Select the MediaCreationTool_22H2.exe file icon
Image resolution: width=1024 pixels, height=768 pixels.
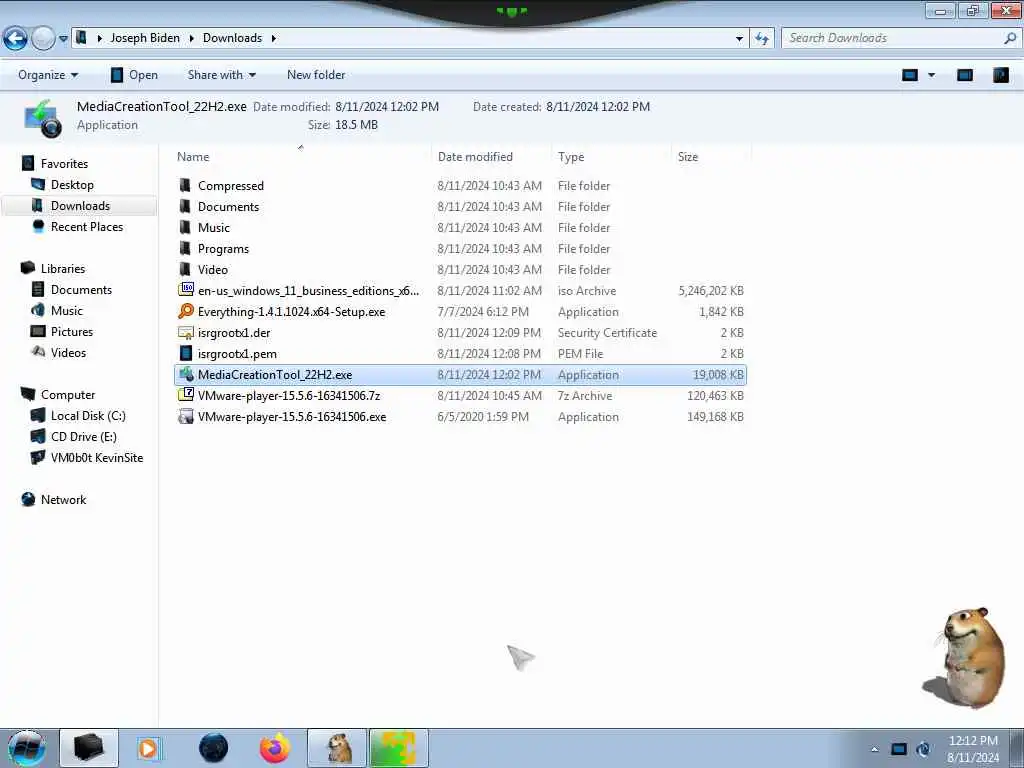[x=185, y=374]
